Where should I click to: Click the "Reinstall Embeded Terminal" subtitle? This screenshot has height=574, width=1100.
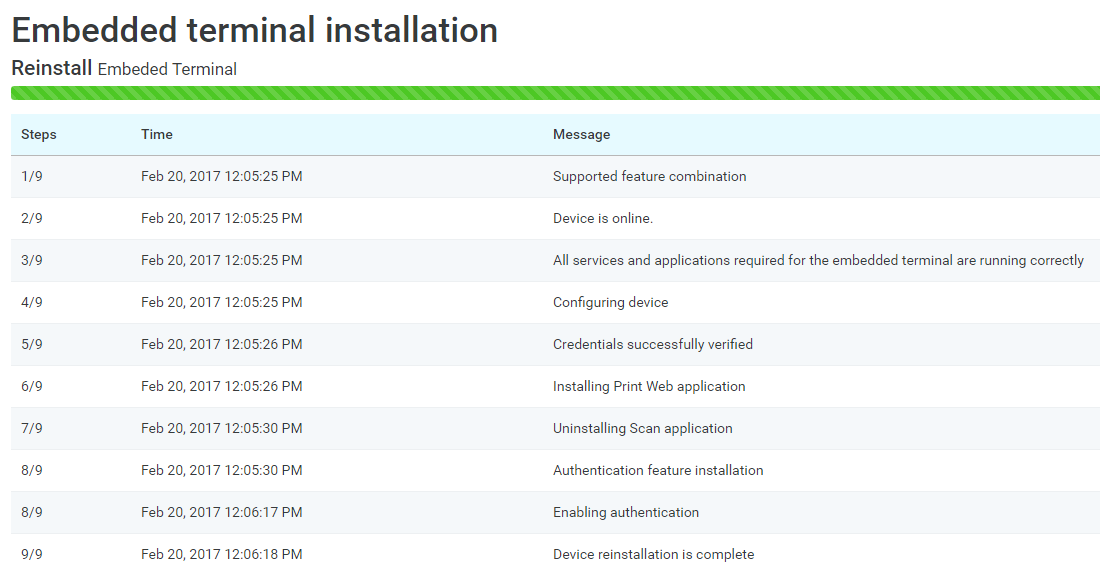(124, 69)
